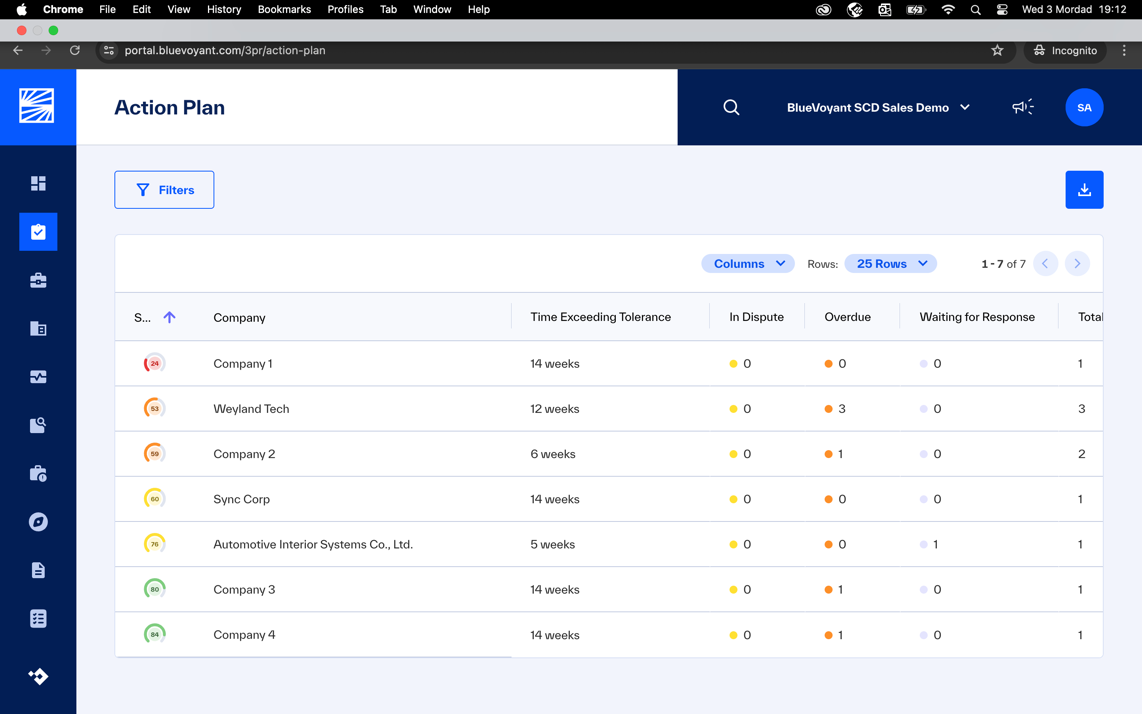1142x714 pixels.
Task: Open the monitor pulse sidebar icon
Action: point(38,377)
